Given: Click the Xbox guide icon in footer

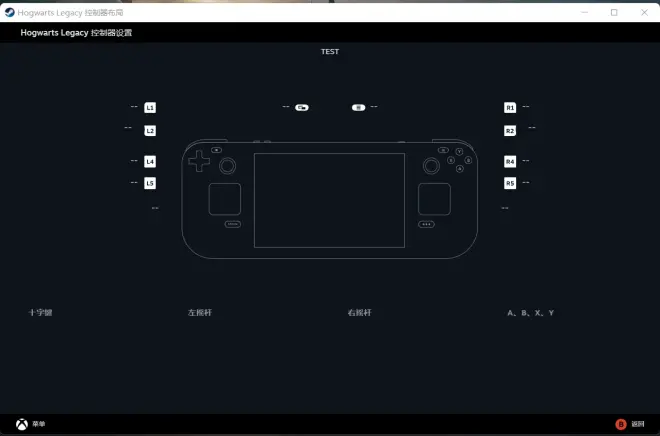Looking at the screenshot, I should (22, 424).
